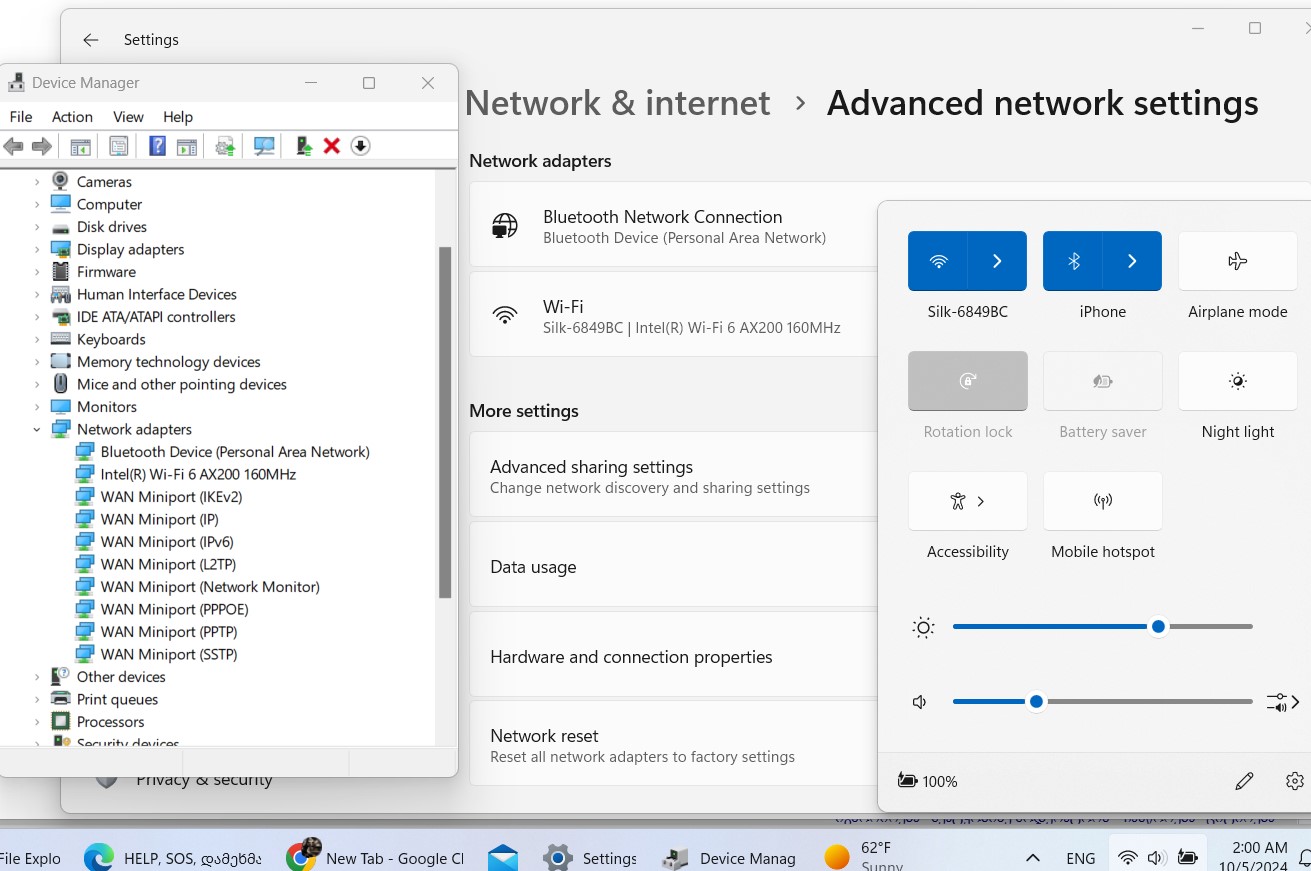The width and height of the screenshot is (1311, 871).
Task: Open the View menu in Device Manager
Action: [x=128, y=117]
